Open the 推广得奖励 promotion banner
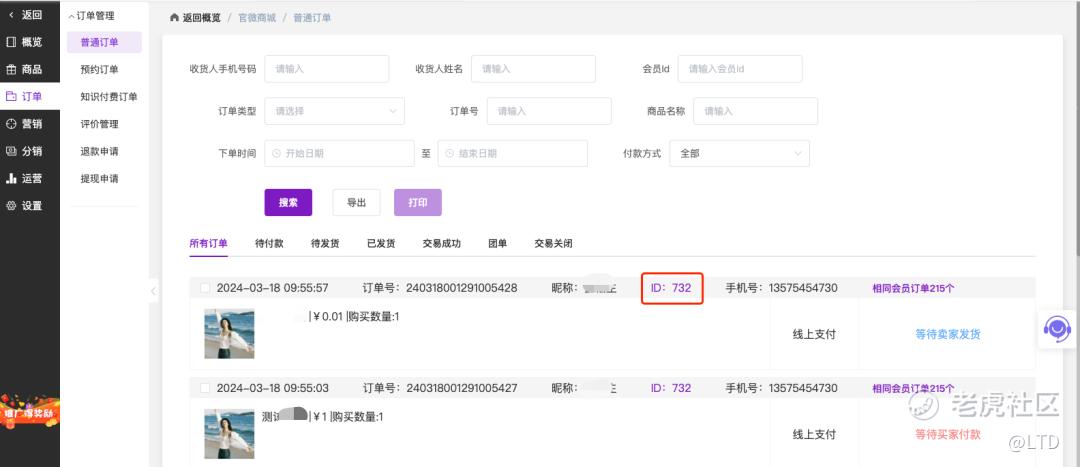This screenshot has width=1080, height=467. [x=30, y=411]
